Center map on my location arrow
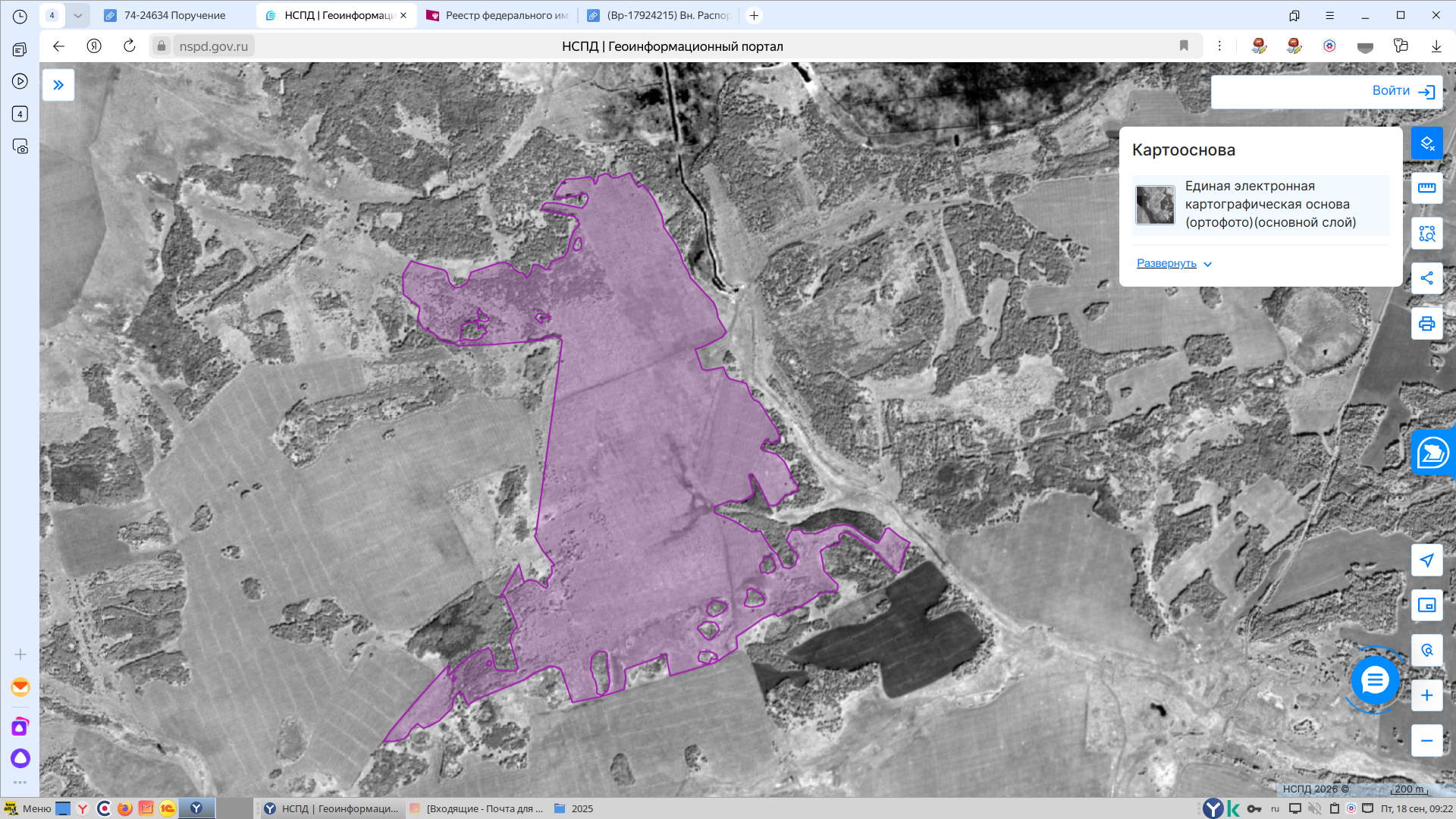This screenshot has width=1456, height=819. tap(1426, 560)
